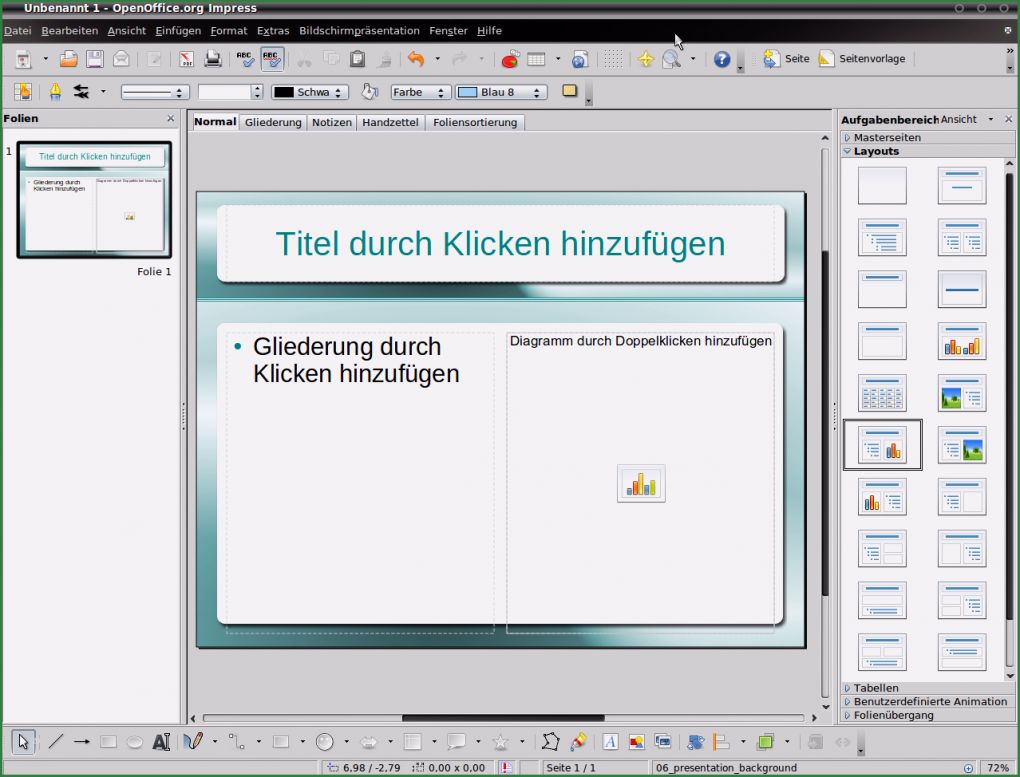
Task: Open the Gallery from the drawing toolbar
Action: pos(662,742)
